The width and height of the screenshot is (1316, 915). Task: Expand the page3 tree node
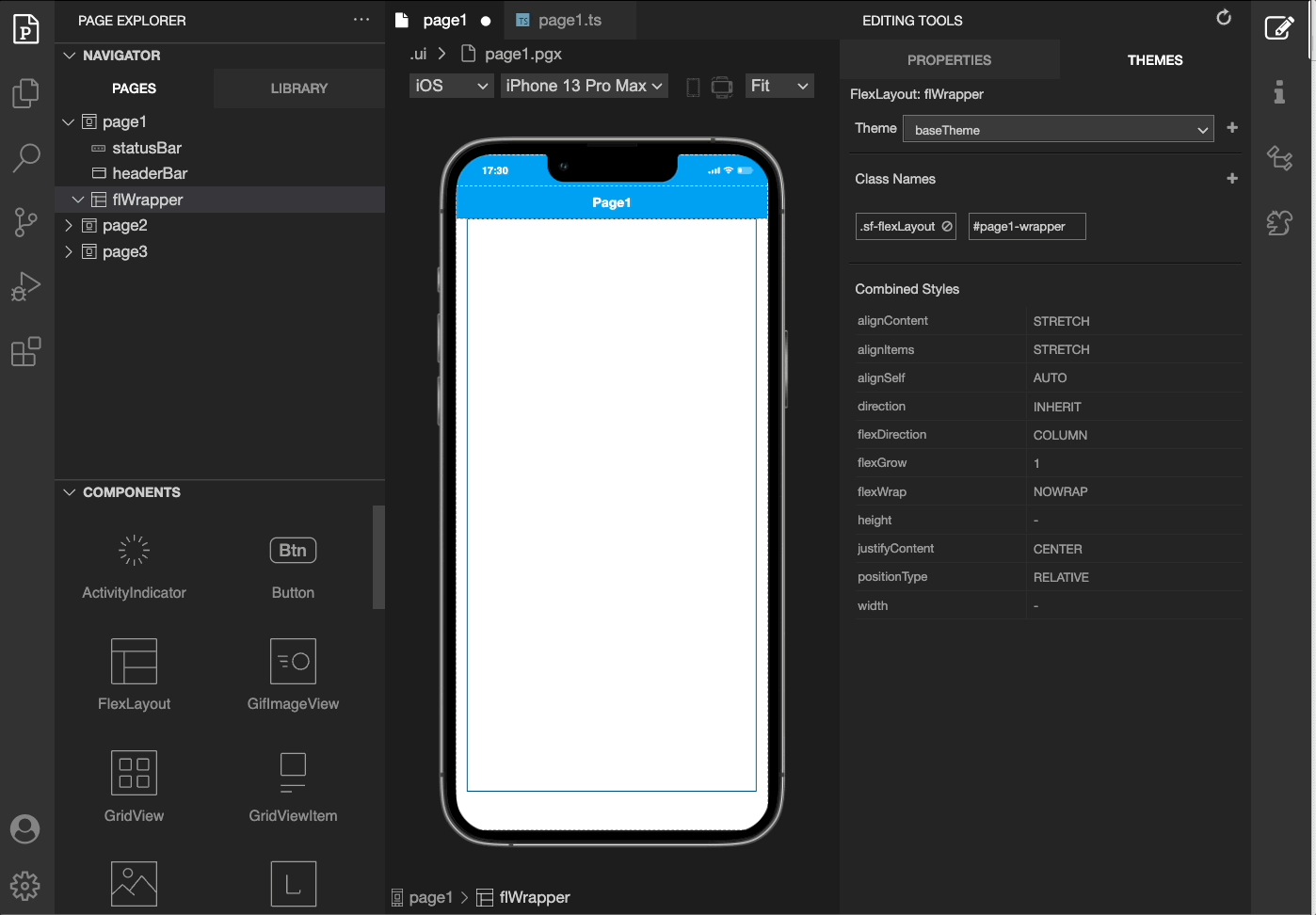pyautogui.click(x=68, y=251)
